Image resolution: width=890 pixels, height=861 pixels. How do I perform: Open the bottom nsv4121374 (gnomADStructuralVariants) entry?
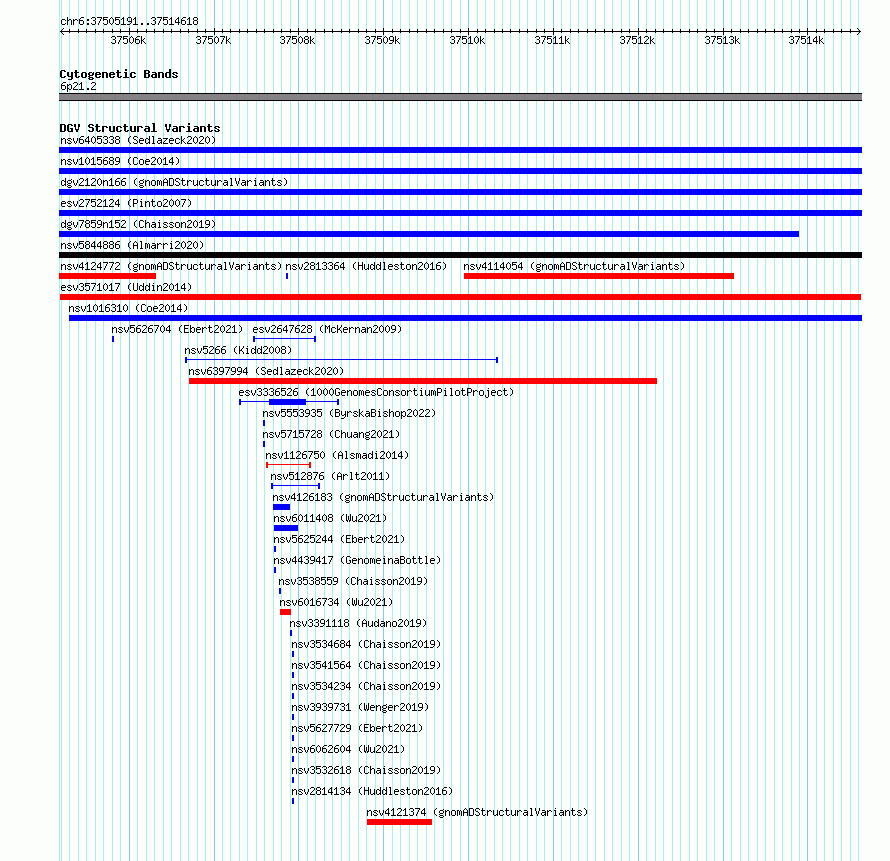tap(477, 812)
